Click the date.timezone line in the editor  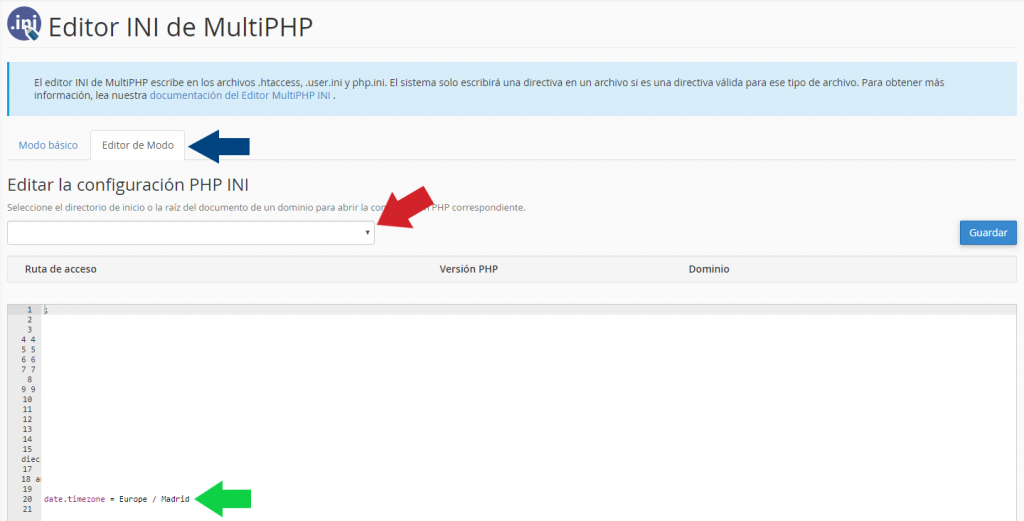tap(116, 499)
